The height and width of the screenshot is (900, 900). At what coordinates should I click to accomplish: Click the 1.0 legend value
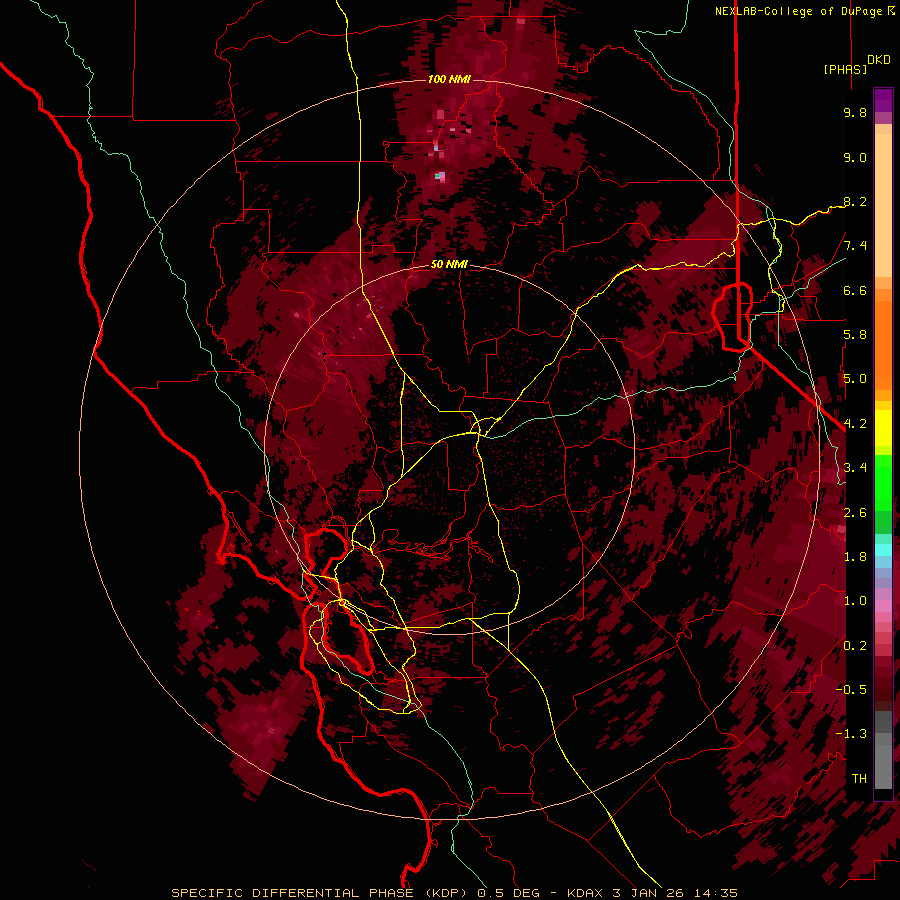(855, 601)
